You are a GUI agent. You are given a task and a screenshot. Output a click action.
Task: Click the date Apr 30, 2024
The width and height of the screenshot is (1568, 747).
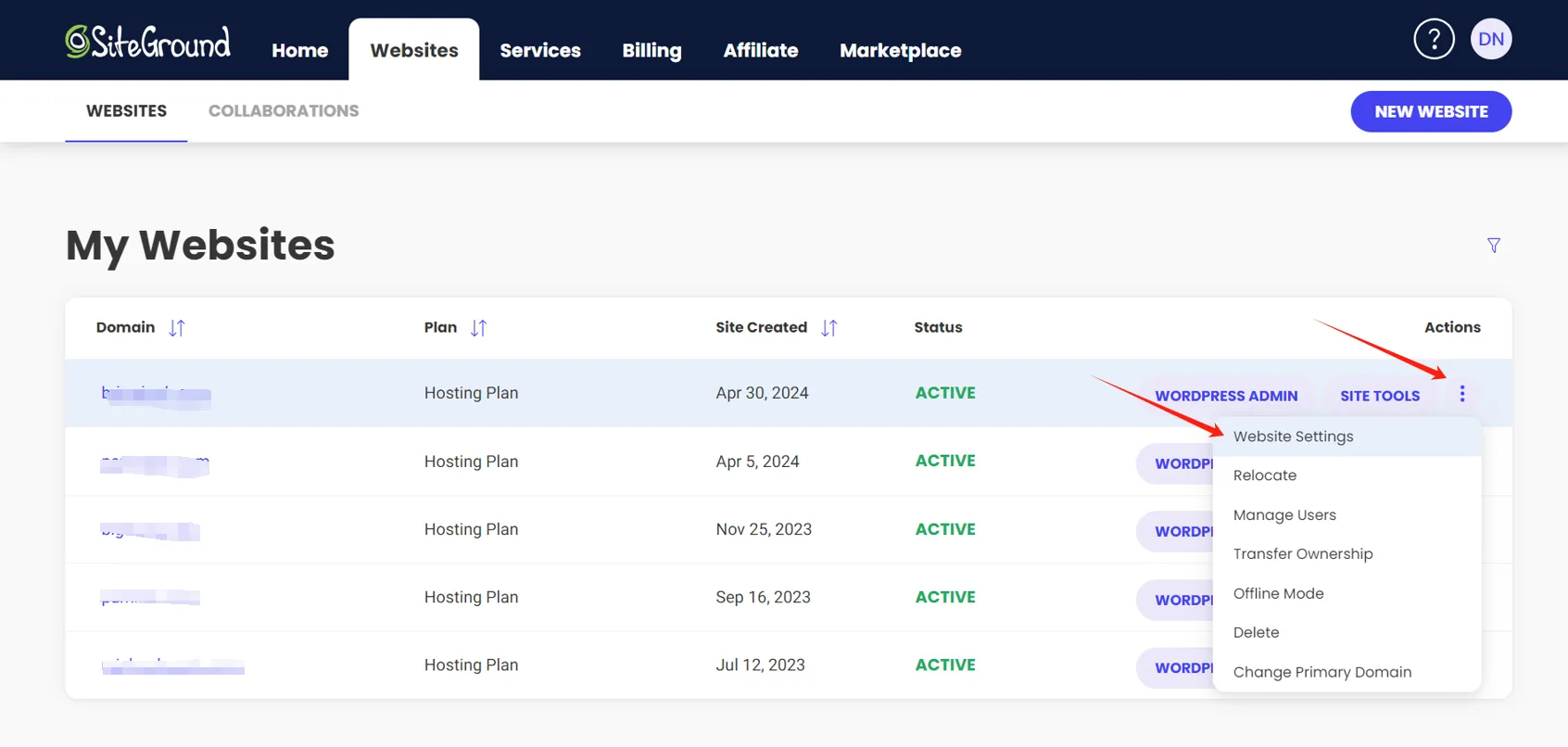click(762, 393)
